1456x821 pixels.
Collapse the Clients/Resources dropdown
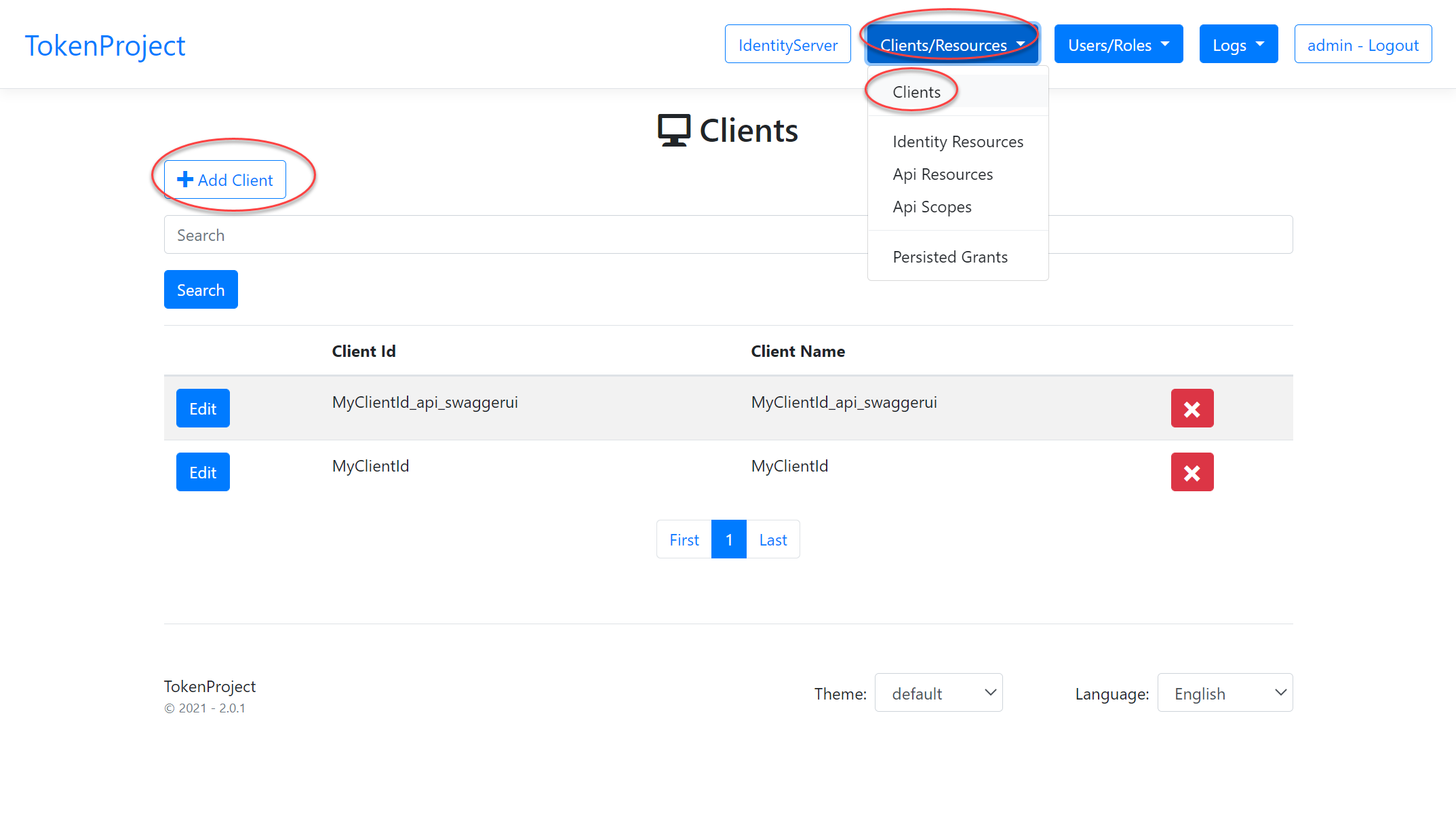click(x=951, y=45)
